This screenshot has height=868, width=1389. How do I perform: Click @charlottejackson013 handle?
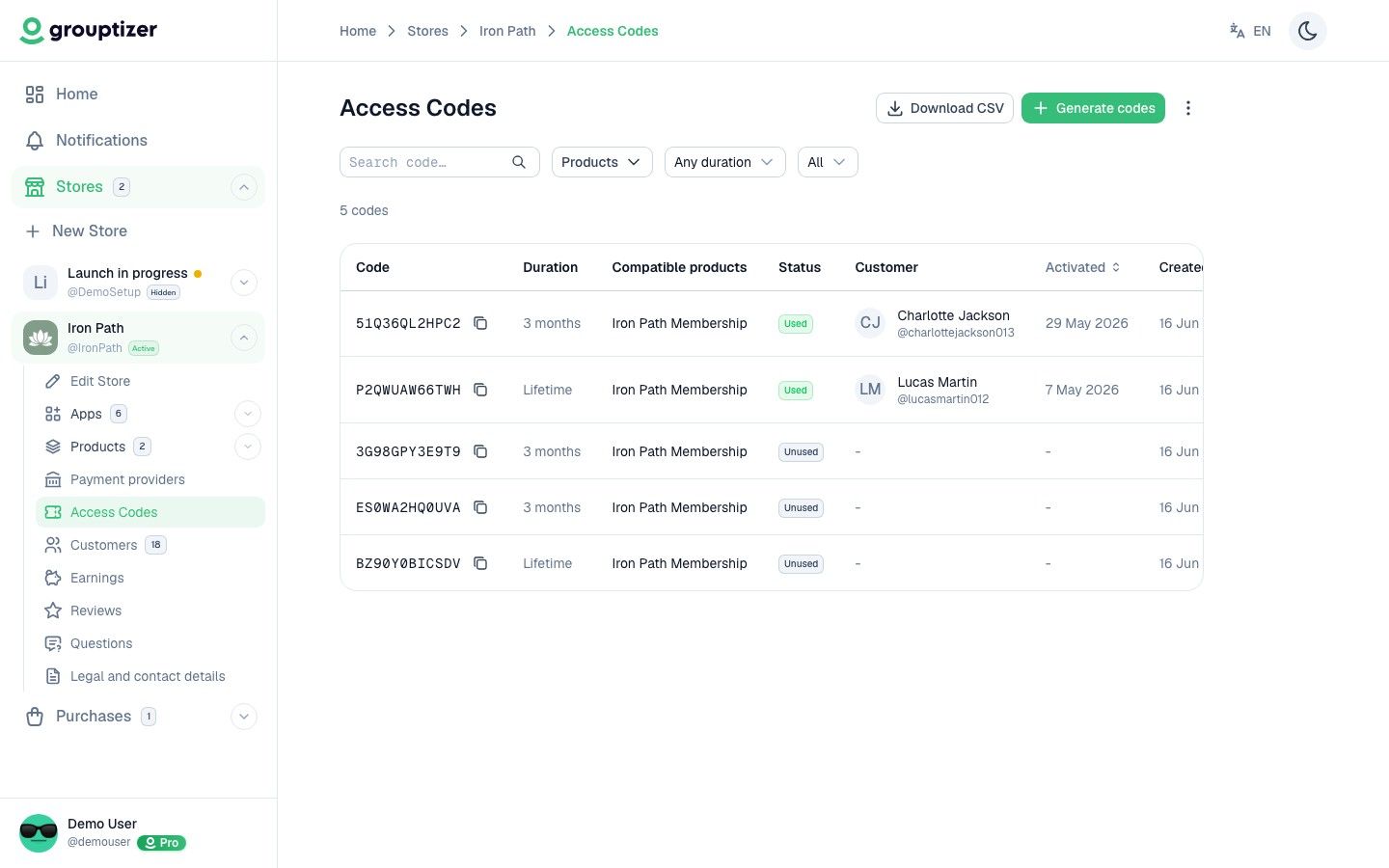(956, 333)
